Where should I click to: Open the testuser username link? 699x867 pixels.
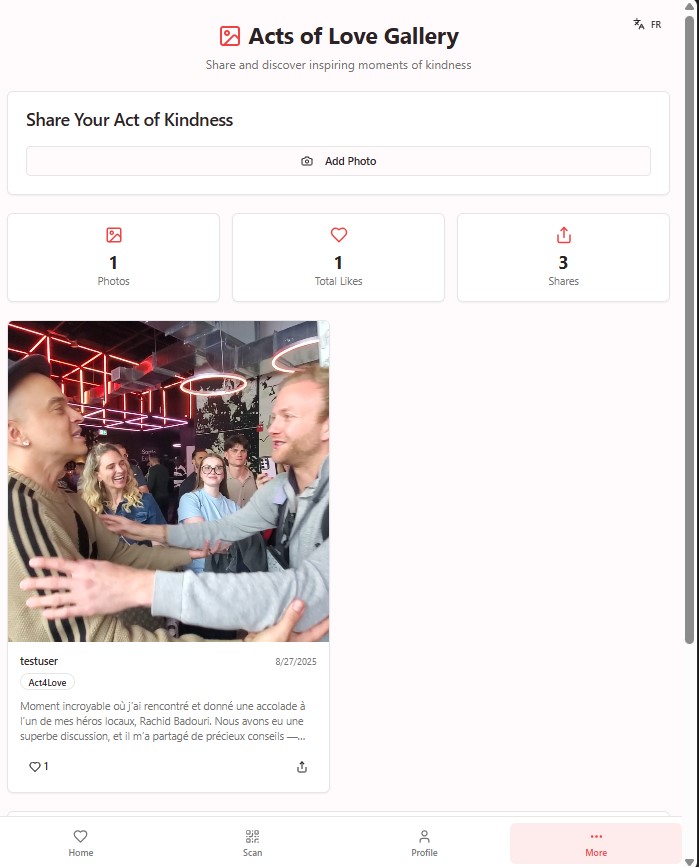coord(39,661)
